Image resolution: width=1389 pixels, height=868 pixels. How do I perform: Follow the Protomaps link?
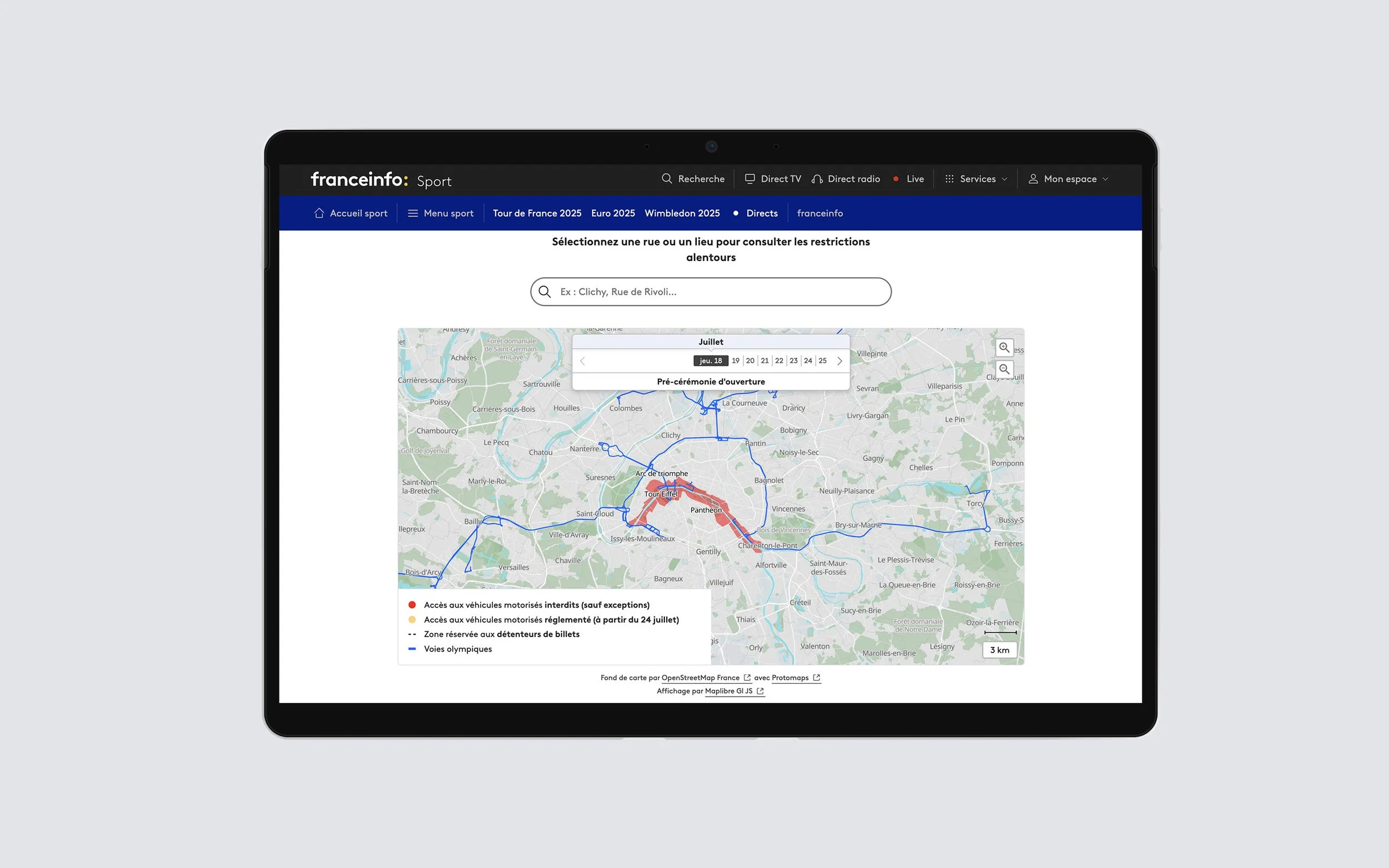tap(790, 678)
